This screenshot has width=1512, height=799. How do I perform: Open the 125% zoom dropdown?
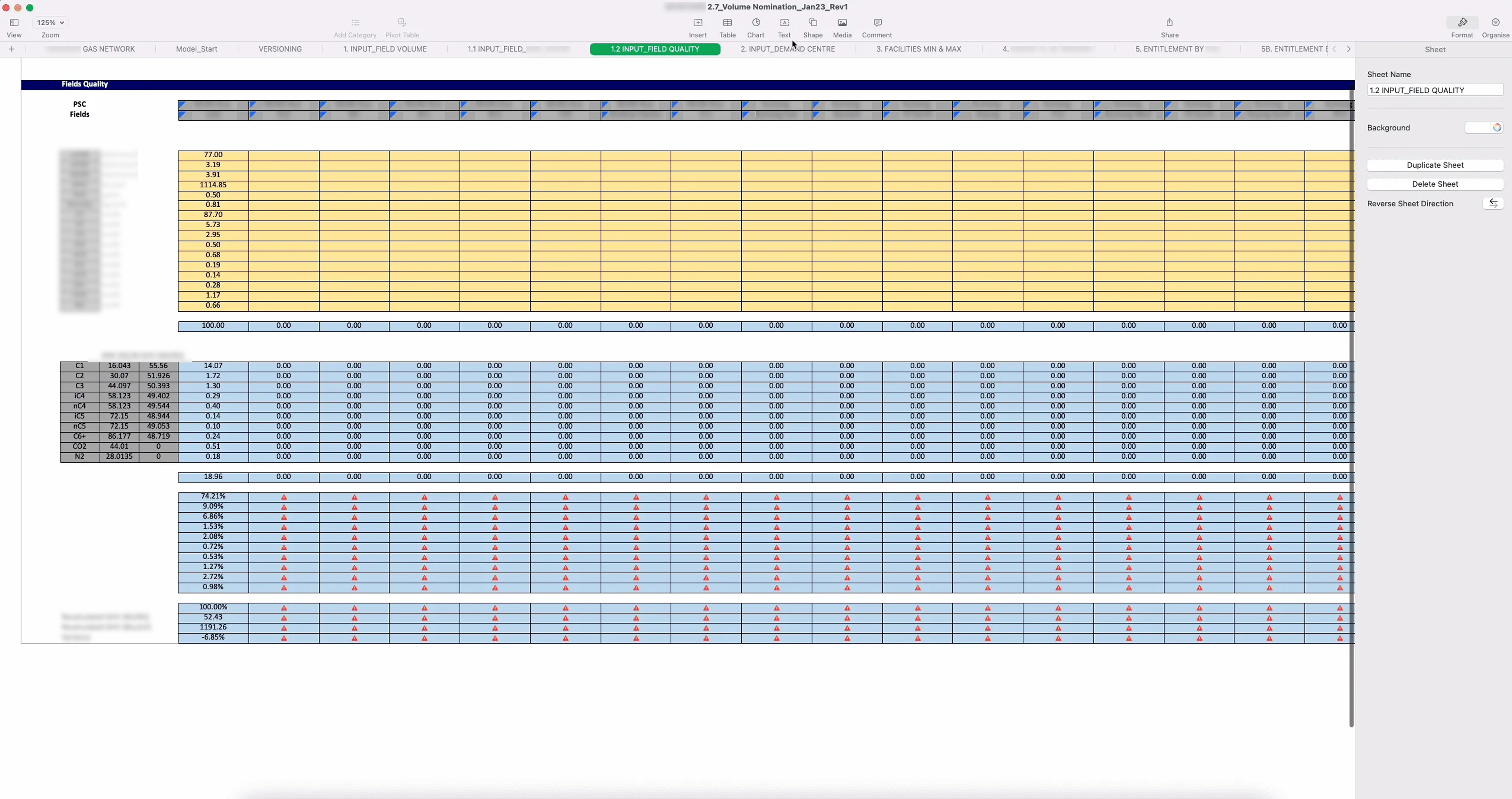click(x=50, y=23)
